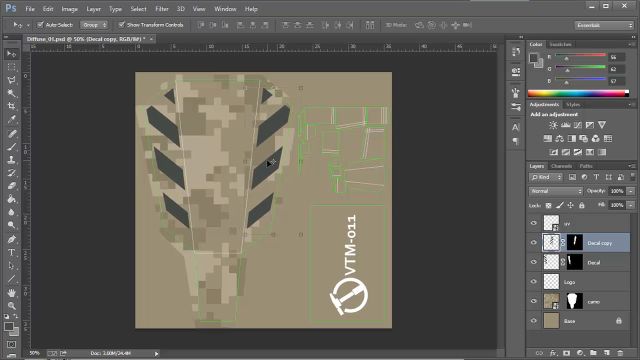This screenshot has height=360, width=640.
Task: Select the Lasso tool
Action: 11,80
